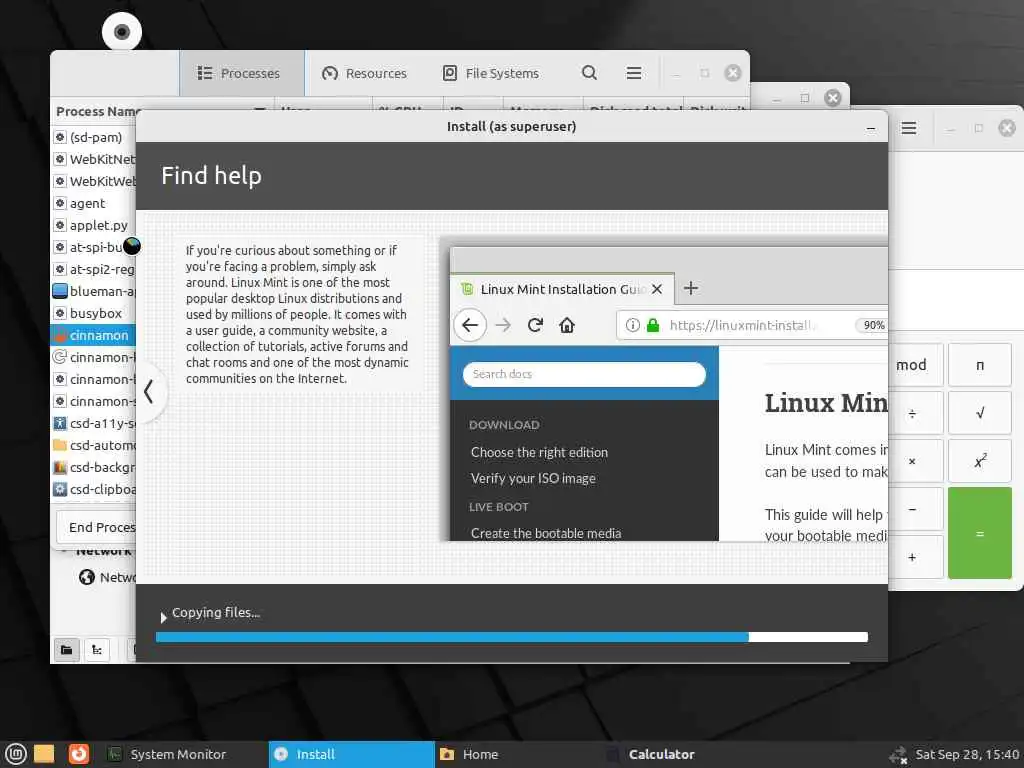Click the search icon in System Monitor
1024x768 pixels.
pos(589,72)
